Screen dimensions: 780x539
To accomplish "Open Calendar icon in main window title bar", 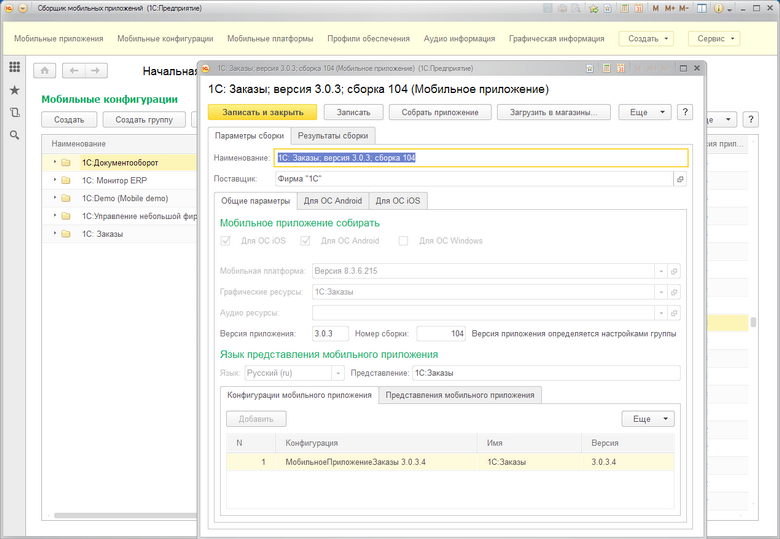I will click(639, 8).
